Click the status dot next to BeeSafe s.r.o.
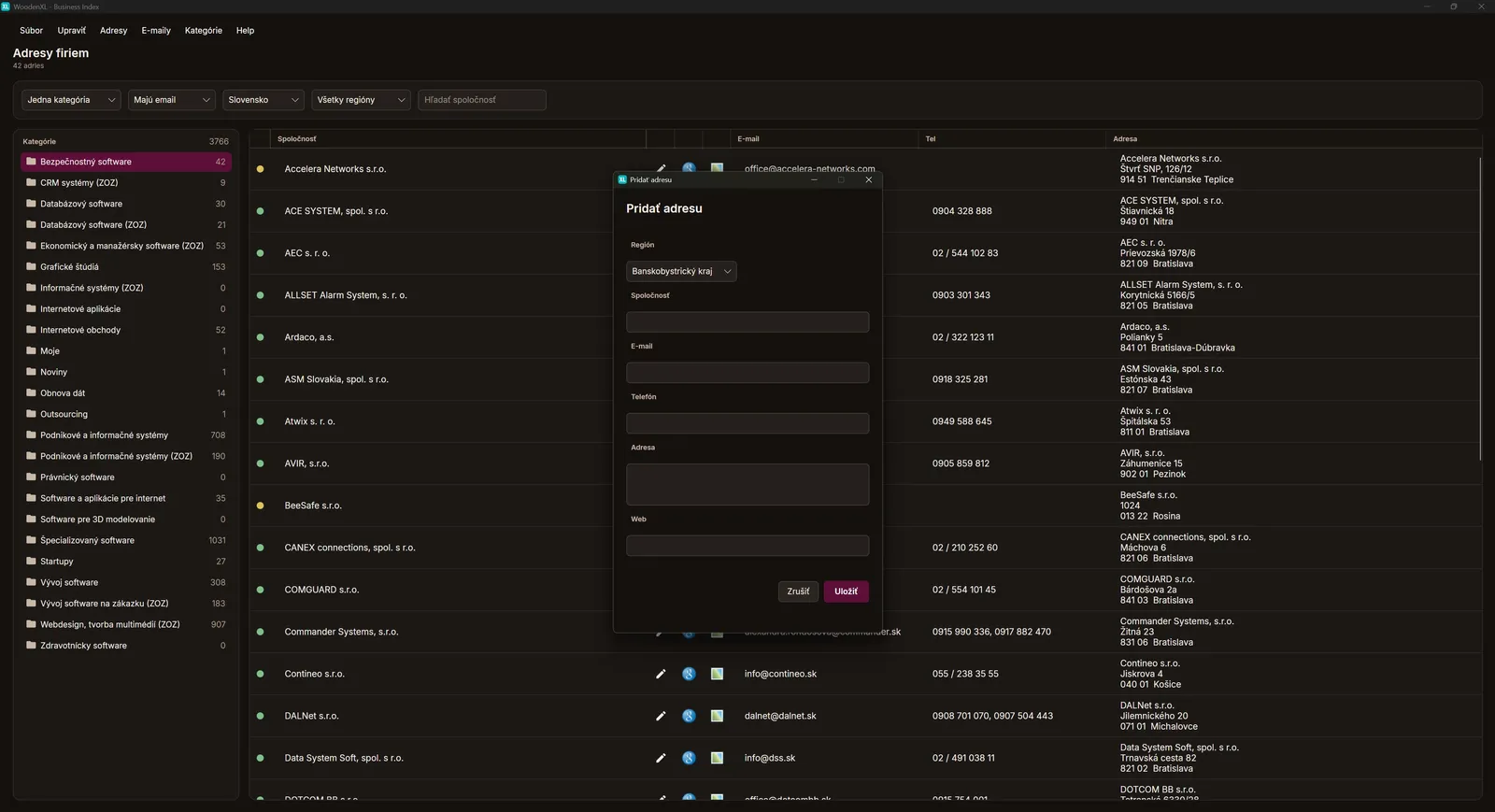Screen dimensions: 1495x812 (x=260, y=506)
